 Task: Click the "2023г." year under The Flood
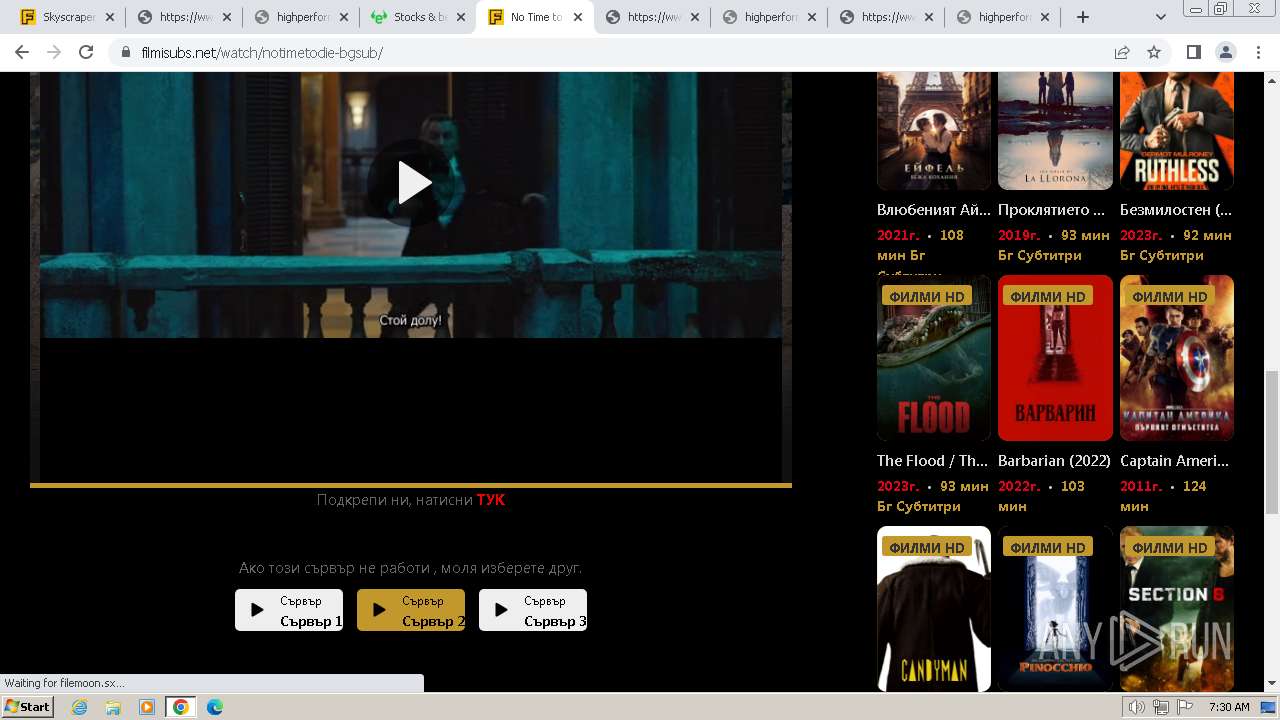click(x=898, y=486)
